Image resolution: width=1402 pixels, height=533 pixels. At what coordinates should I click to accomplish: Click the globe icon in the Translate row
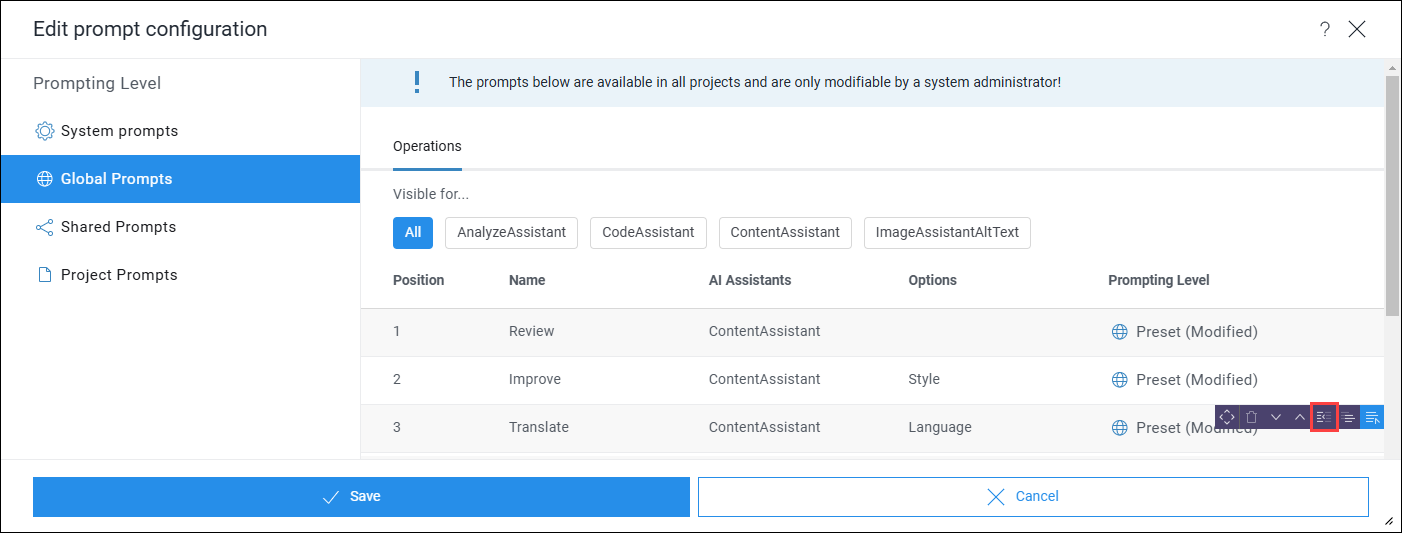pyautogui.click(x=1120, y=428)
